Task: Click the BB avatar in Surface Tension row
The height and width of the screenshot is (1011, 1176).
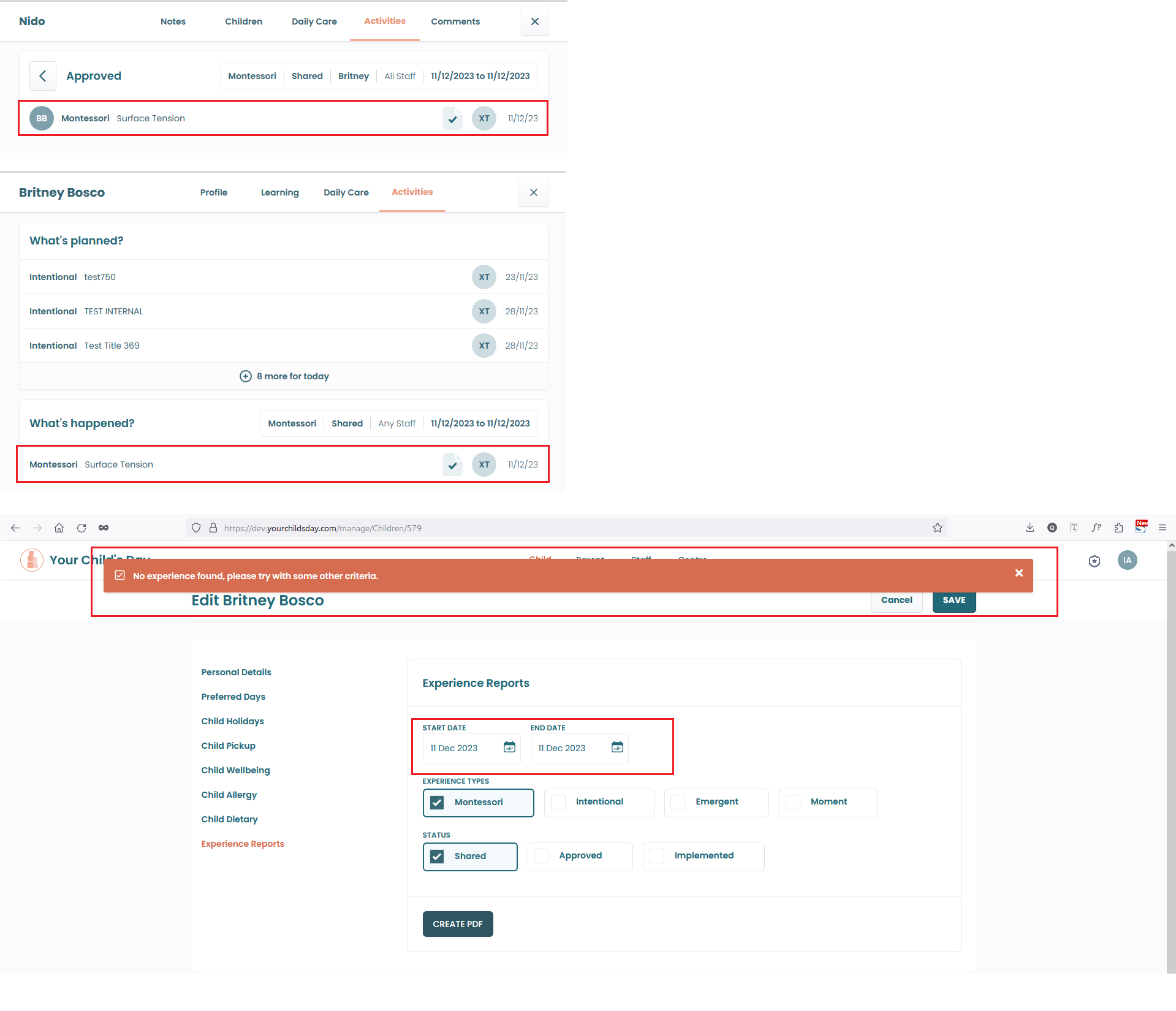Action: point(42,118)
